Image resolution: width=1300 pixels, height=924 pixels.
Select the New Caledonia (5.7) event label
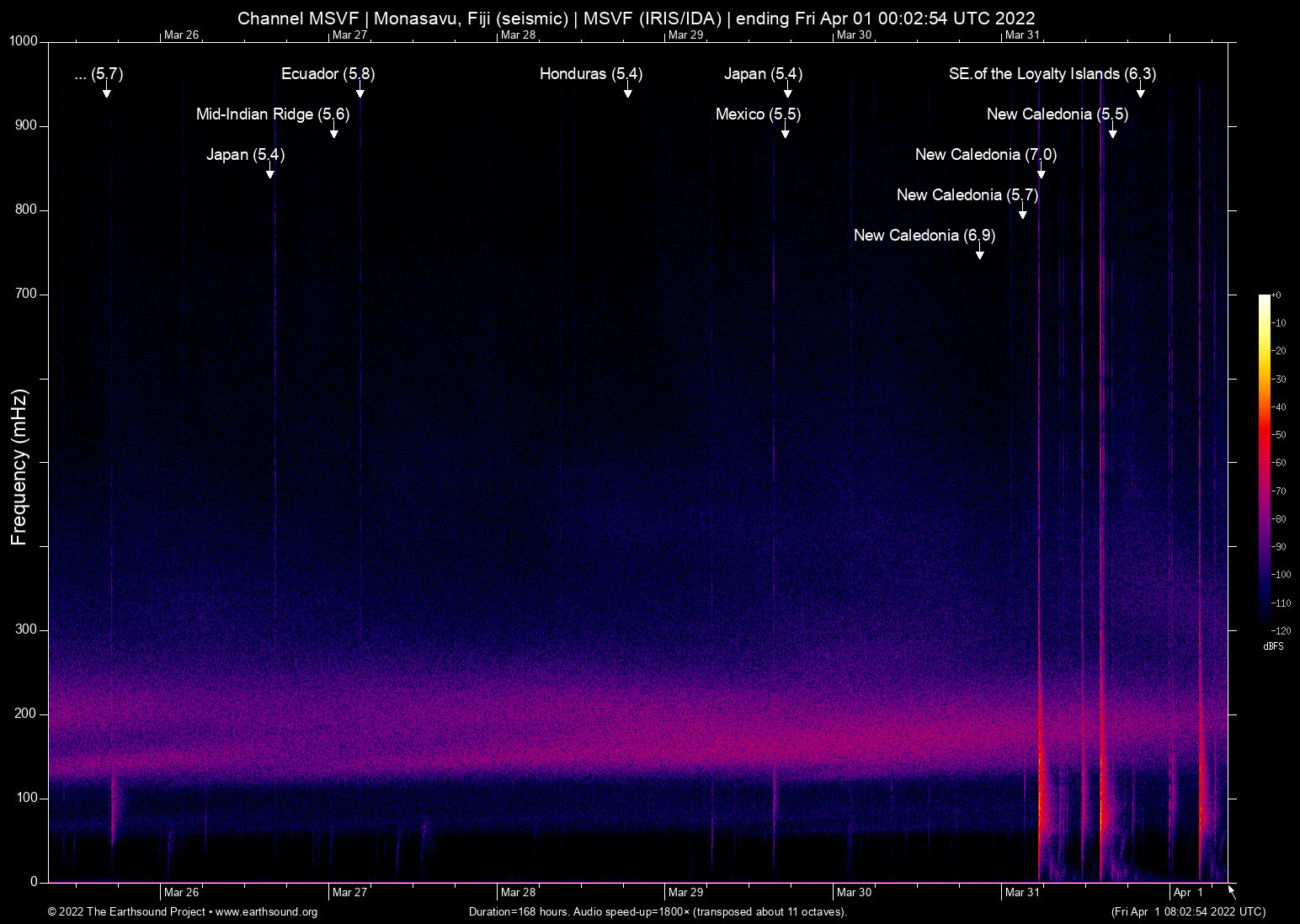pos(967,195)
